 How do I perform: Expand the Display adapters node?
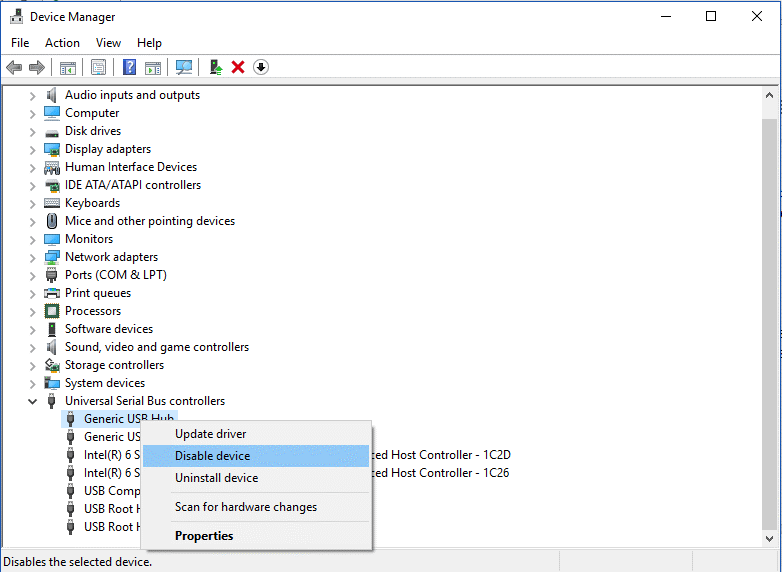(33, 149)
